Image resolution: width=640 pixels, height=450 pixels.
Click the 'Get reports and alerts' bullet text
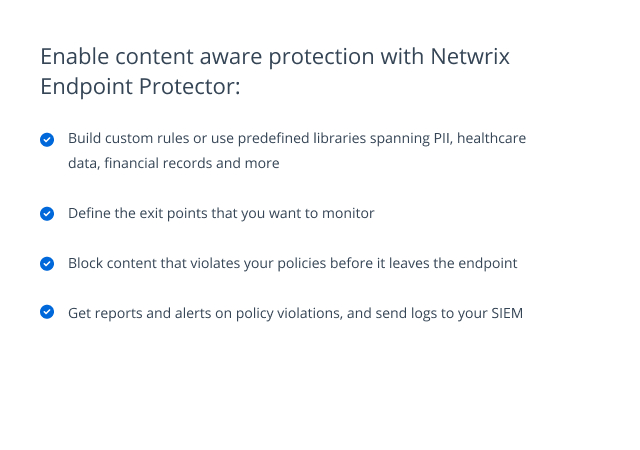[x=295, y=313]
